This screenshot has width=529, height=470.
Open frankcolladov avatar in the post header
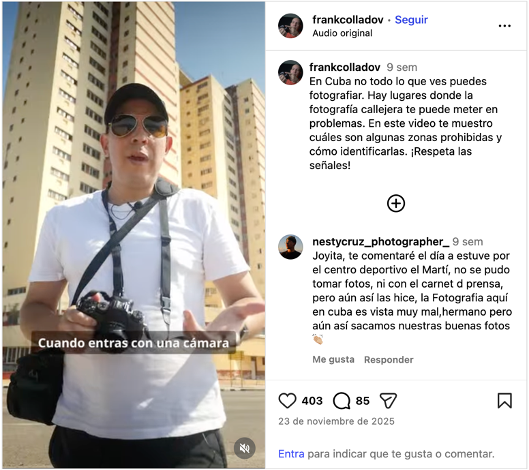coord(290,26)
